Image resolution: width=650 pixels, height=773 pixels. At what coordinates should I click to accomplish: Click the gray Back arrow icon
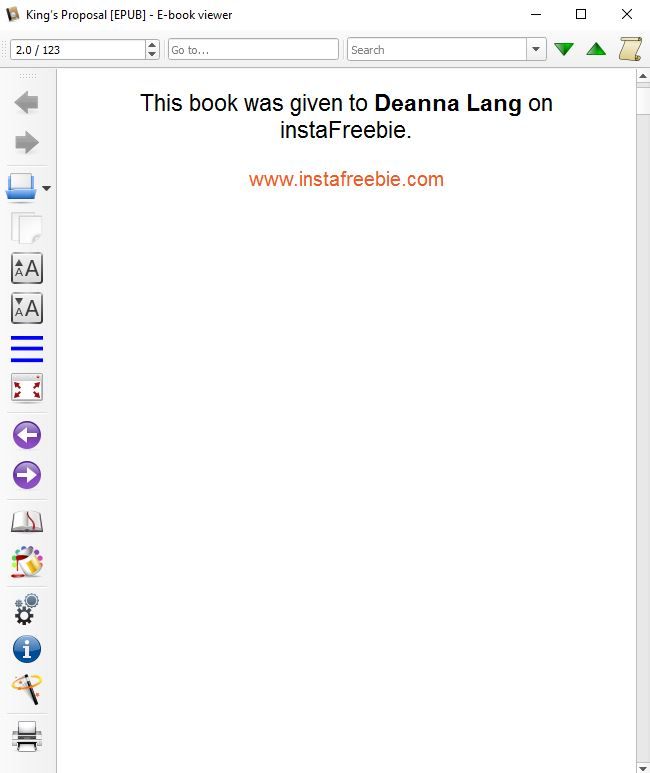pyautogui.click(x=27, y=103)
